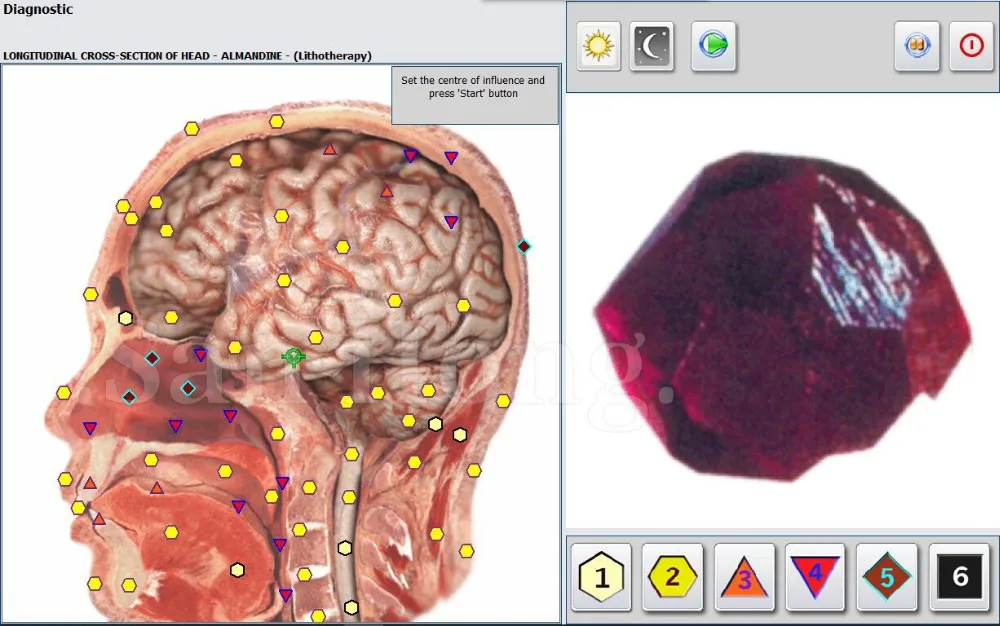Image resolution: width=1000 pixels, height=626 pixels.
Task: Click yellow hexagon marker at top of skull
Action: (276, 121)
